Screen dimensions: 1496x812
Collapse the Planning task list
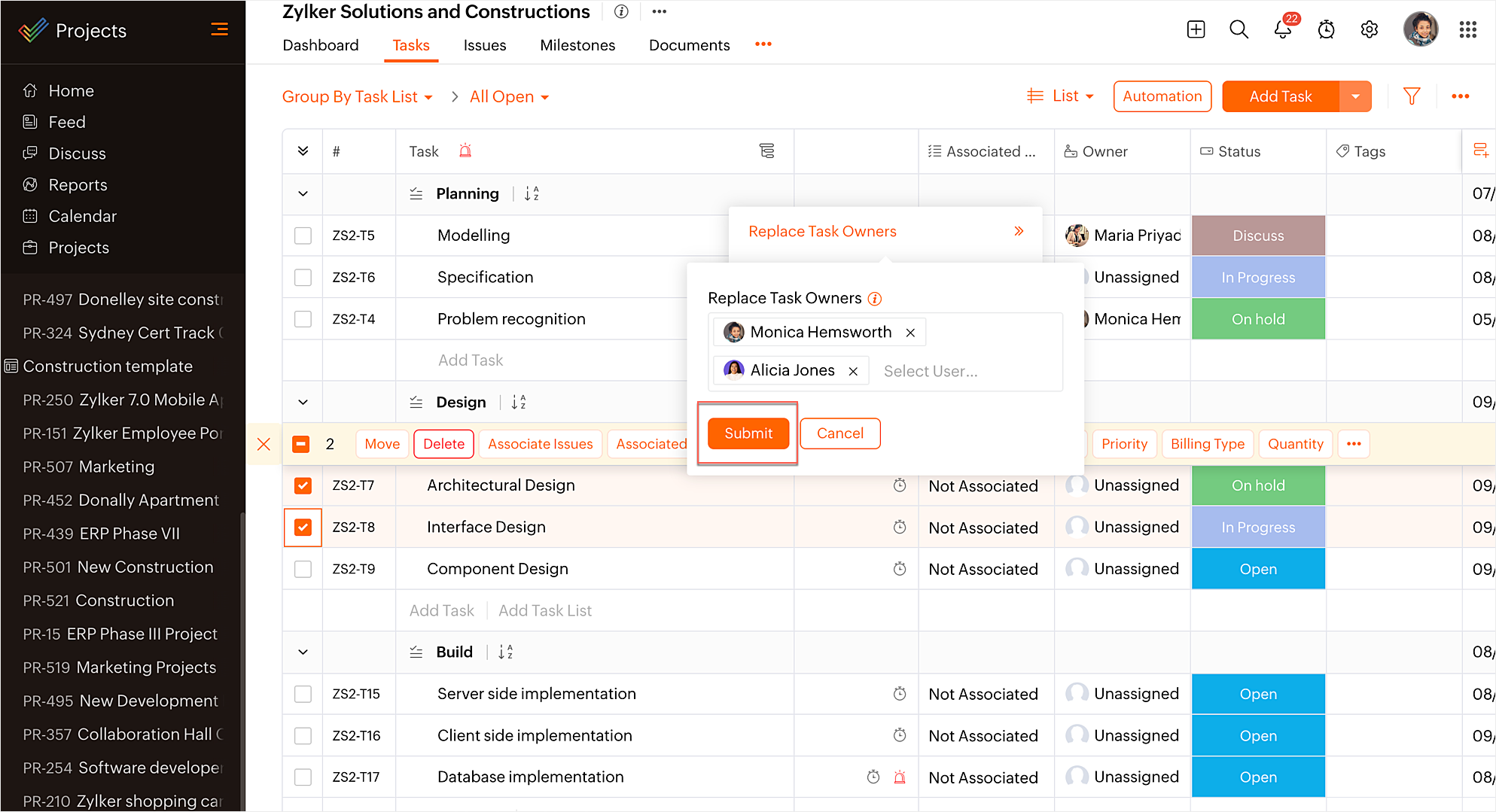303,193
